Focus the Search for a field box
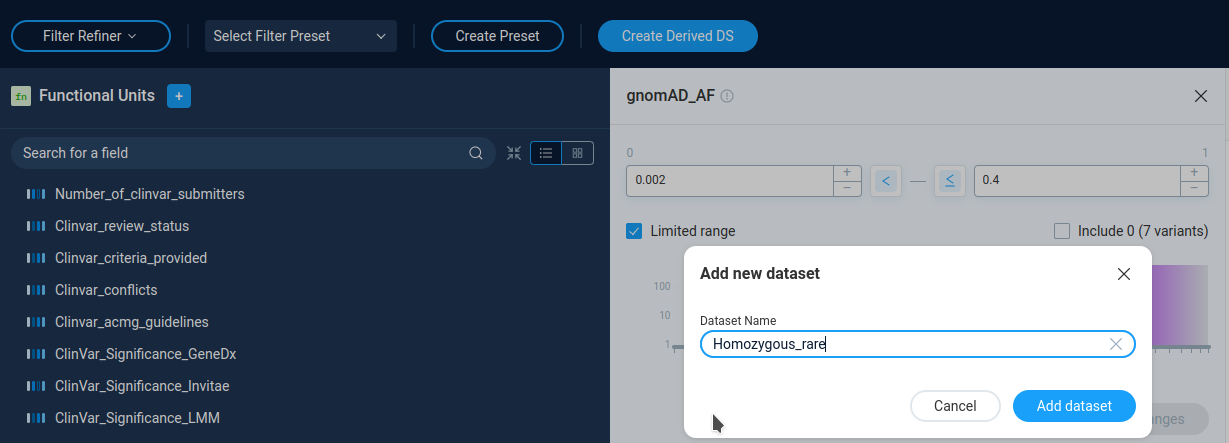This screenshot has width=1229, height=443. [x=253, y=153]
